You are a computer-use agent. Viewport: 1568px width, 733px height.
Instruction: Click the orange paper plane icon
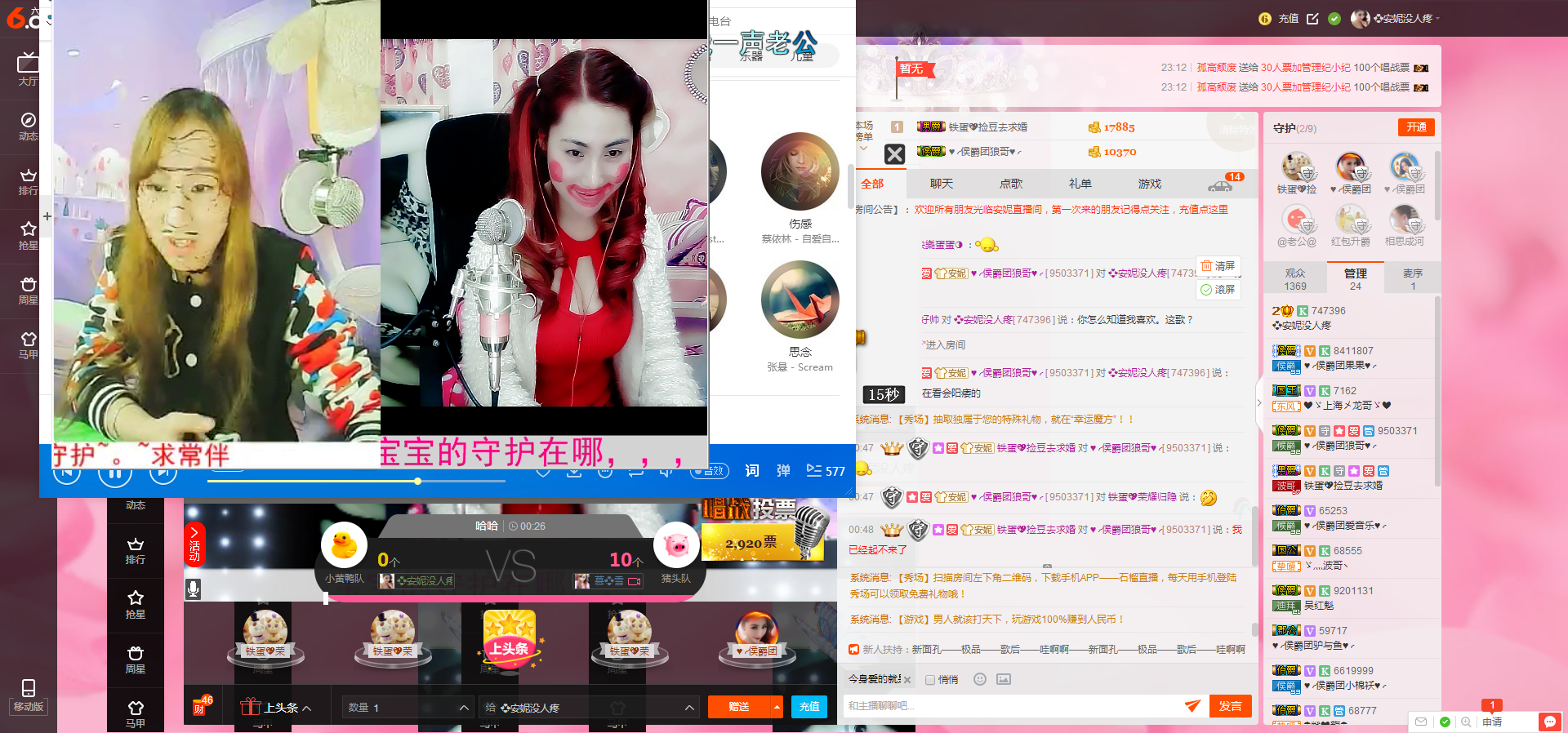click(1193, 706)
